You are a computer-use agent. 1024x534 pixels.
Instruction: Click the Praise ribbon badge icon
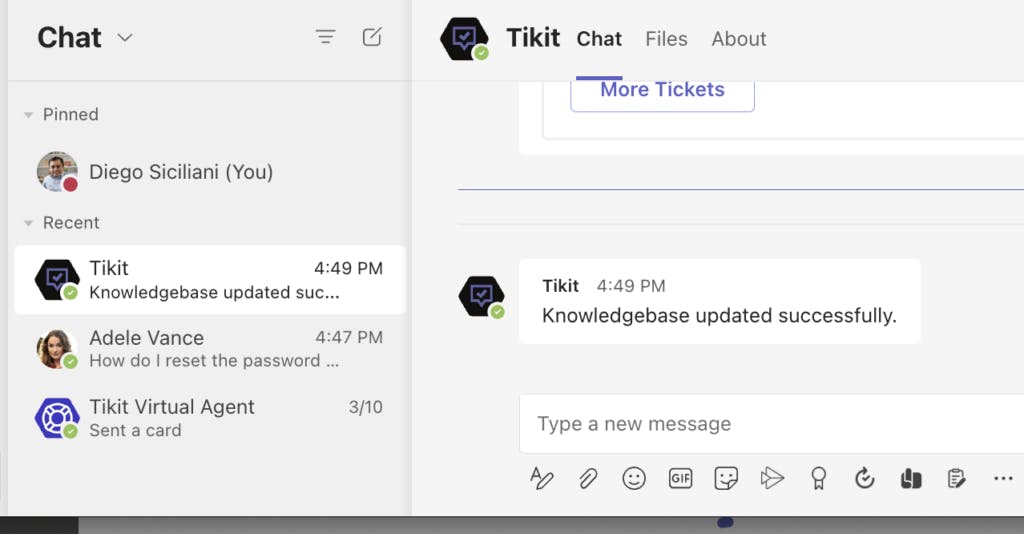(x=819, y=479)
